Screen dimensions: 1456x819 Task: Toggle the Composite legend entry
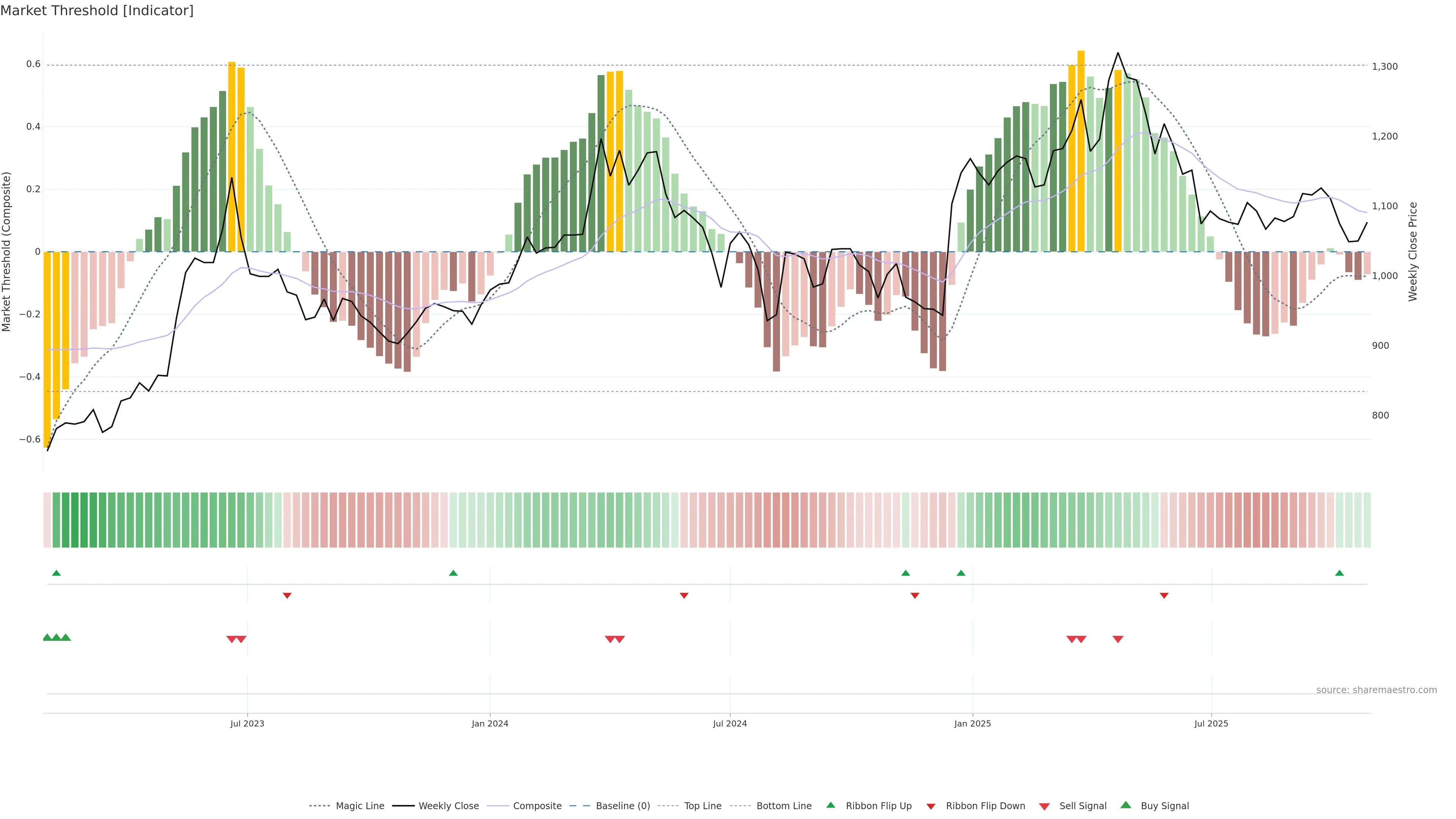click(537, 806)
